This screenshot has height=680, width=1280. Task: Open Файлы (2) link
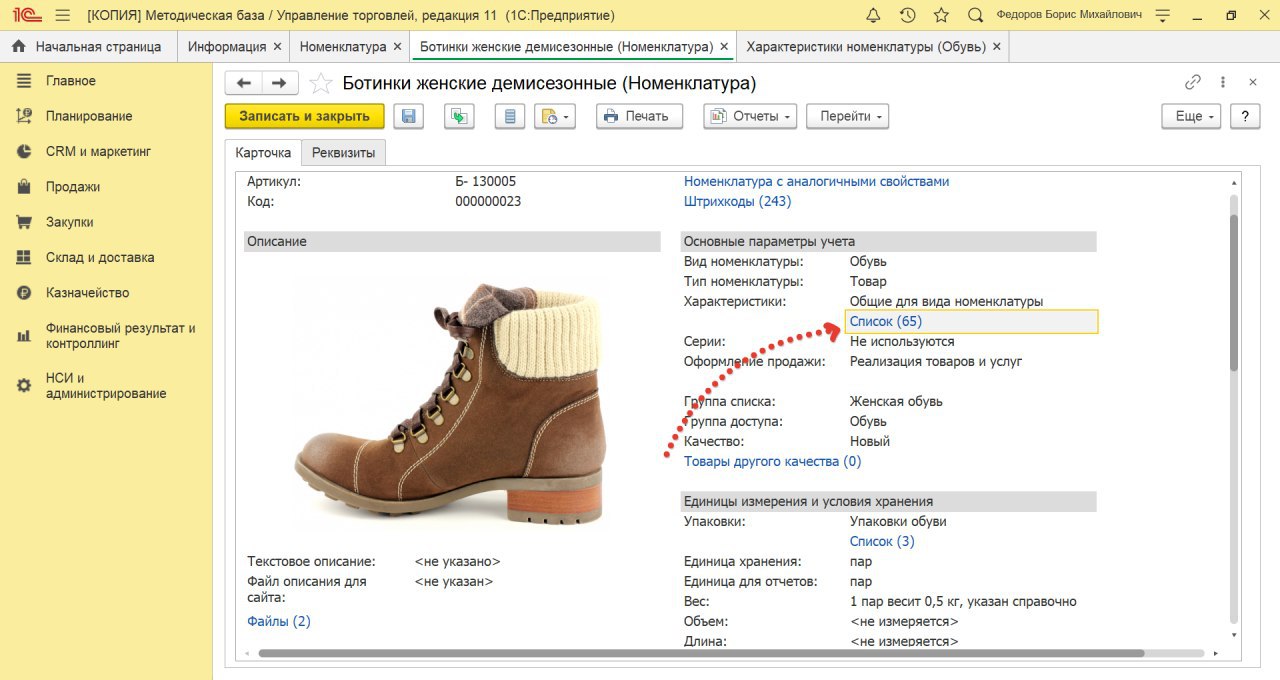279,621
